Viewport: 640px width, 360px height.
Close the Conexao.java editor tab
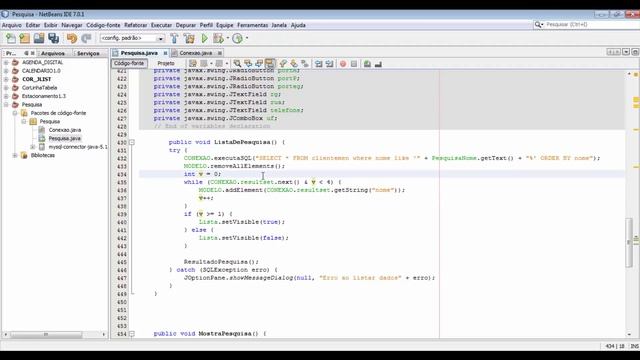pos(220,53)
